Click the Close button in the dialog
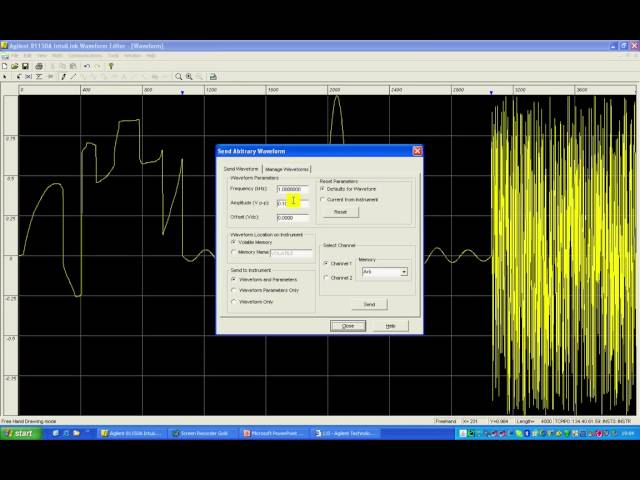The image size is (640, 480). pos(348,326)
